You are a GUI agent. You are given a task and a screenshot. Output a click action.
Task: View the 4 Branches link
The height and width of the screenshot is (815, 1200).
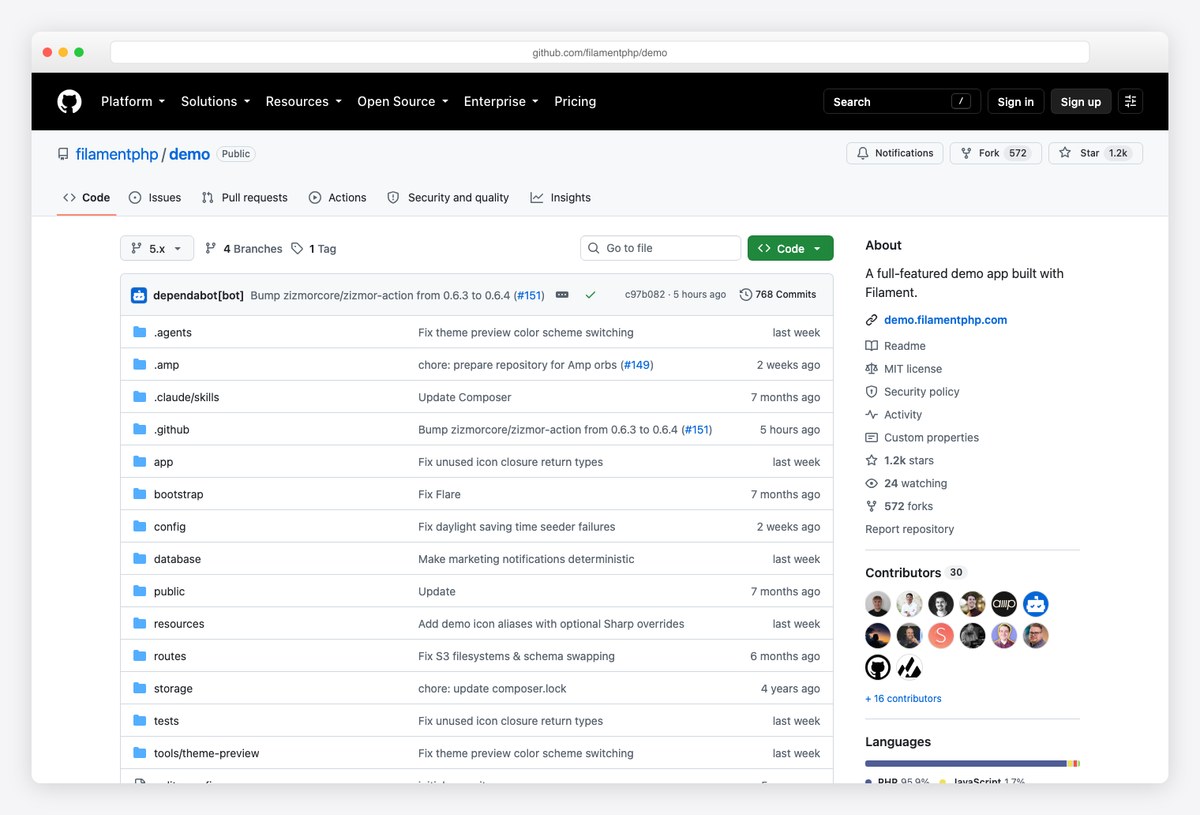coord(244,248)
